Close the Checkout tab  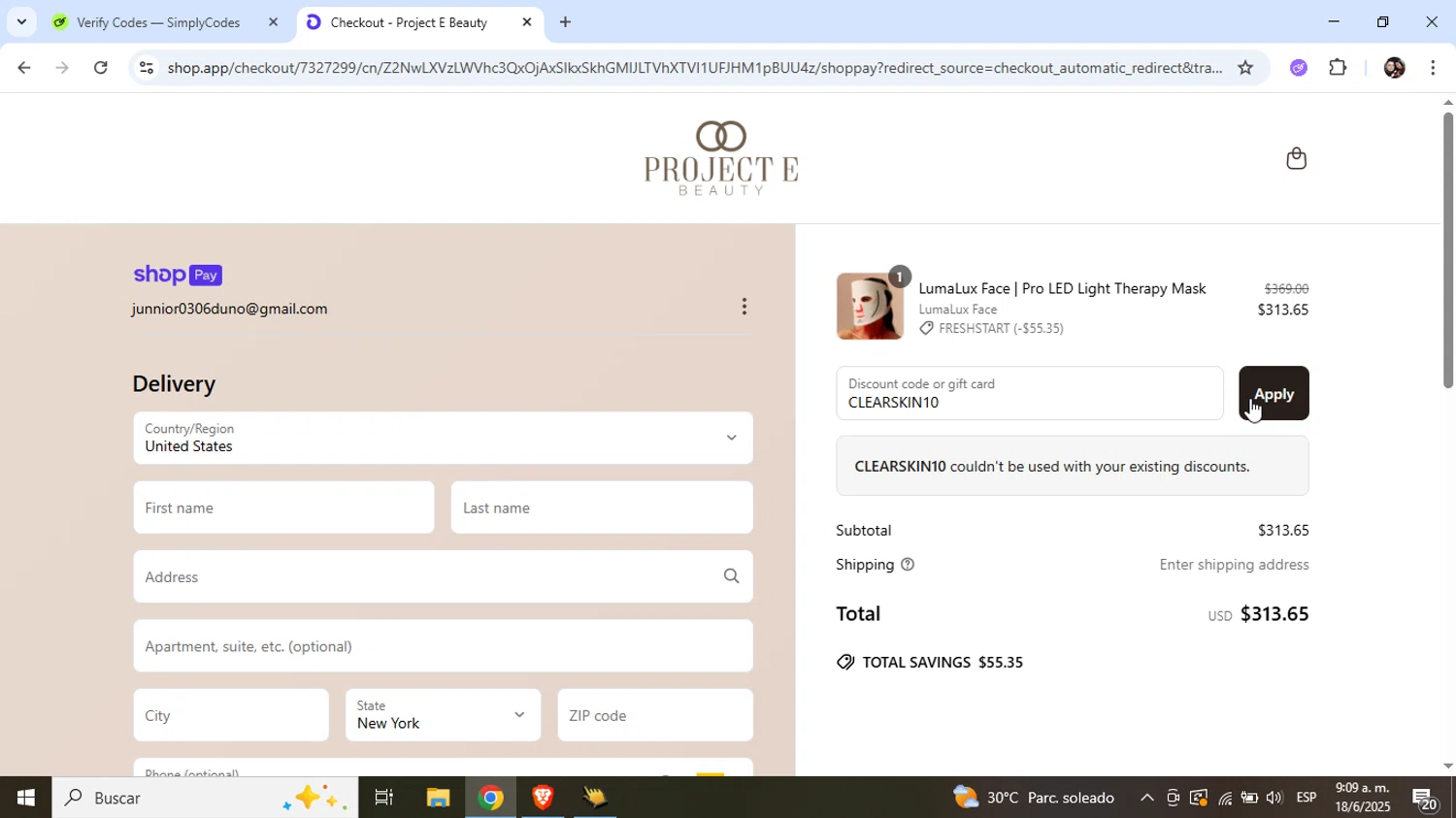pyautogui.click(x=527, y=22)
